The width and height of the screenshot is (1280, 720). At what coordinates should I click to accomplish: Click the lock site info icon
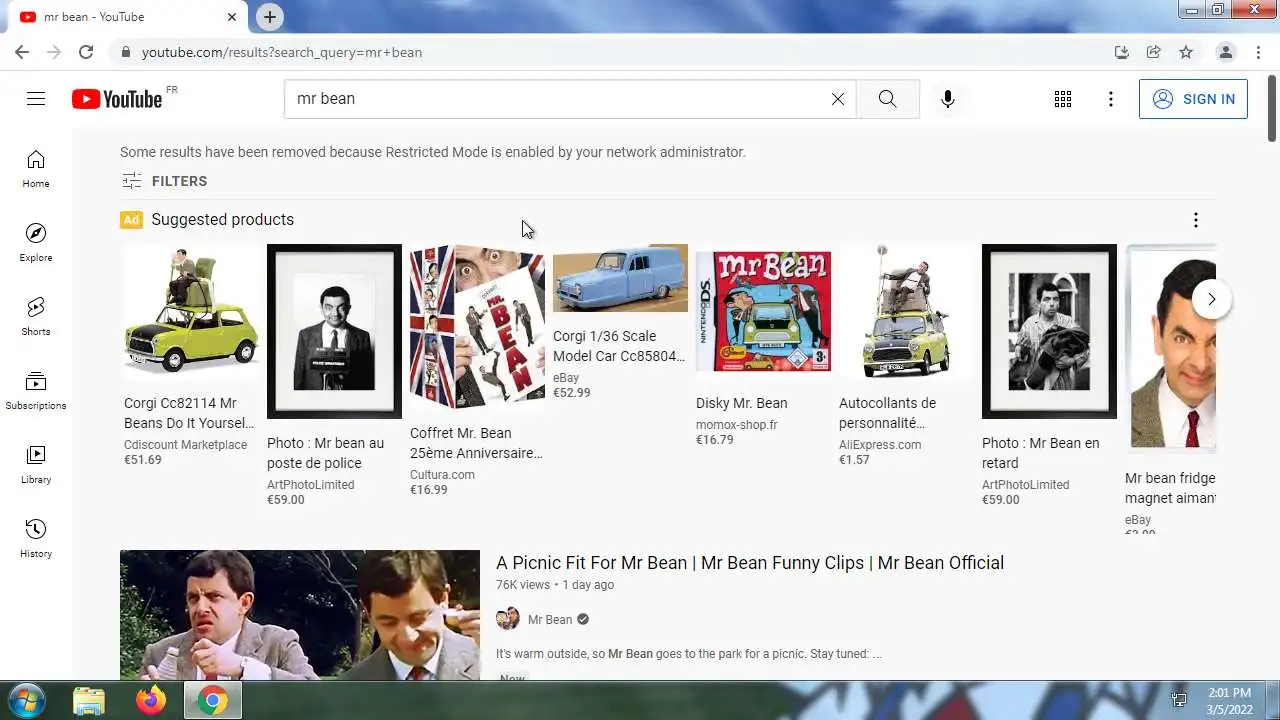[x=125, y=52]
